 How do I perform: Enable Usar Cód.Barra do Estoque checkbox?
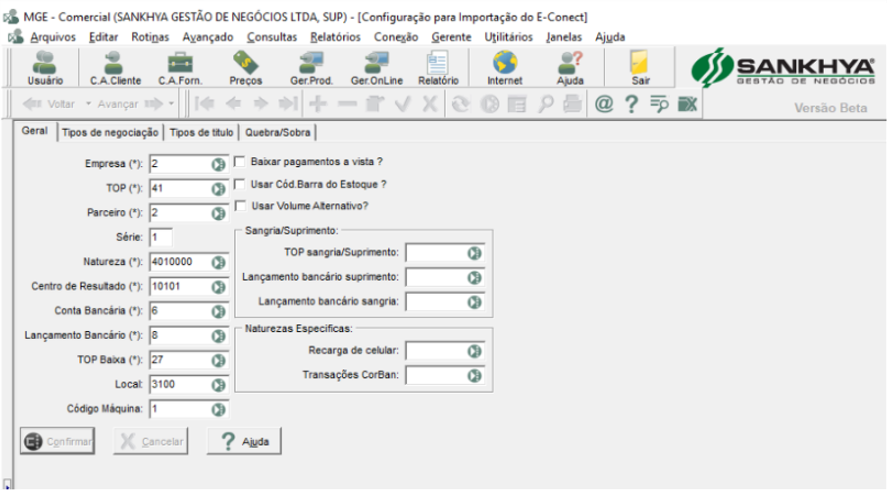[240, 184]
